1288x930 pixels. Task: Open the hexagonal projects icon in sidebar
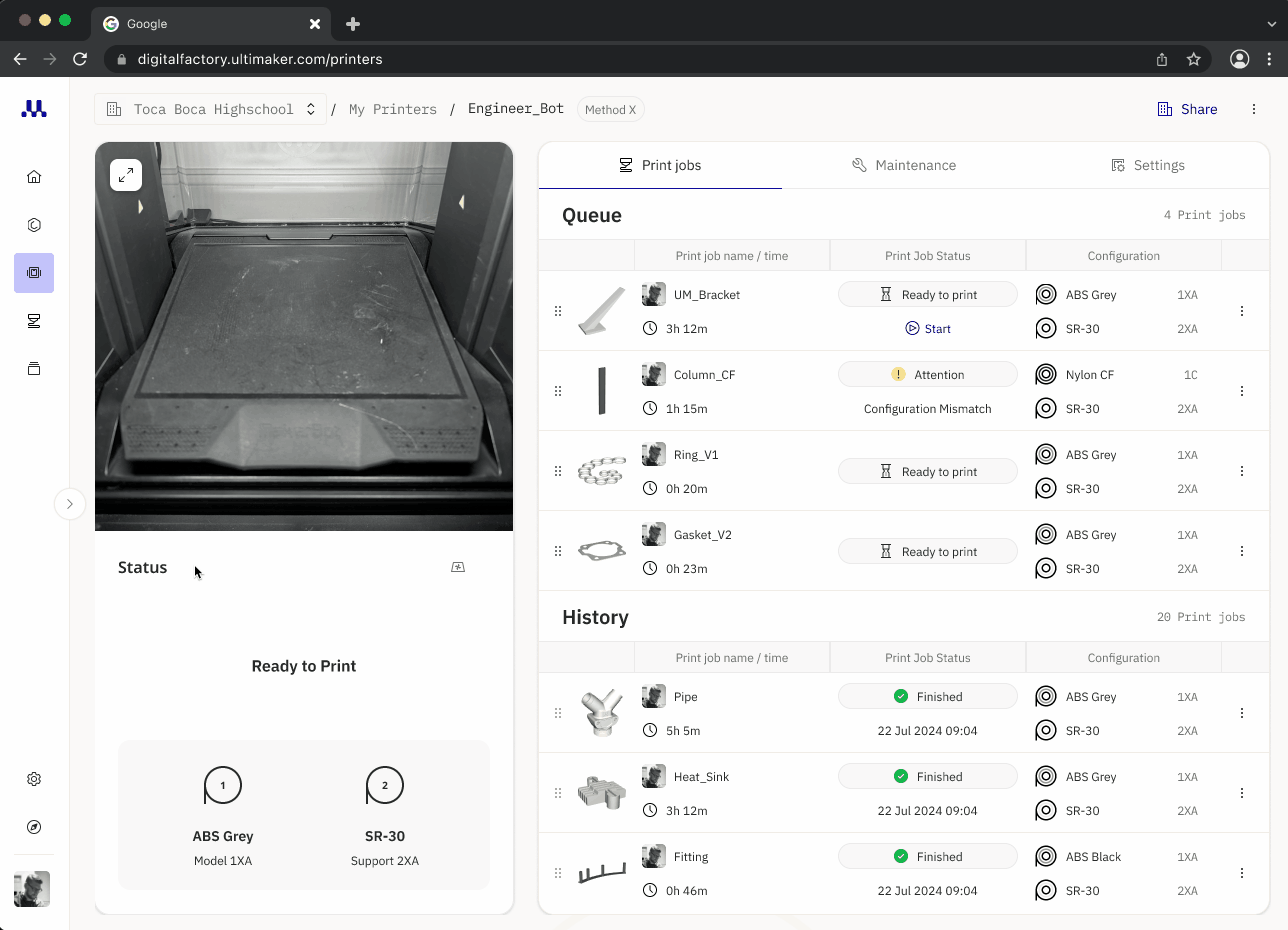click(x=33, y=224)
